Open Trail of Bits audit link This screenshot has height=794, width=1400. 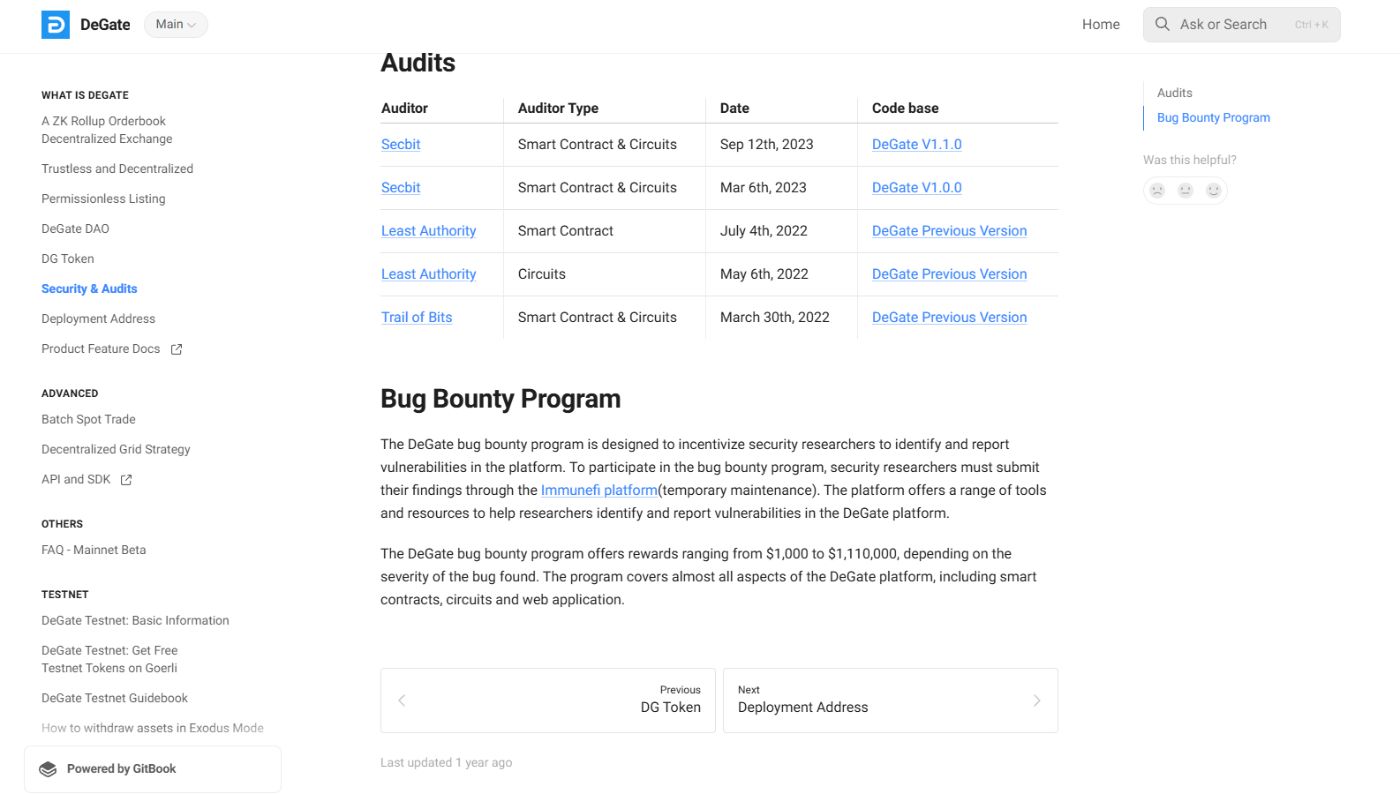[x=416, y=317]
